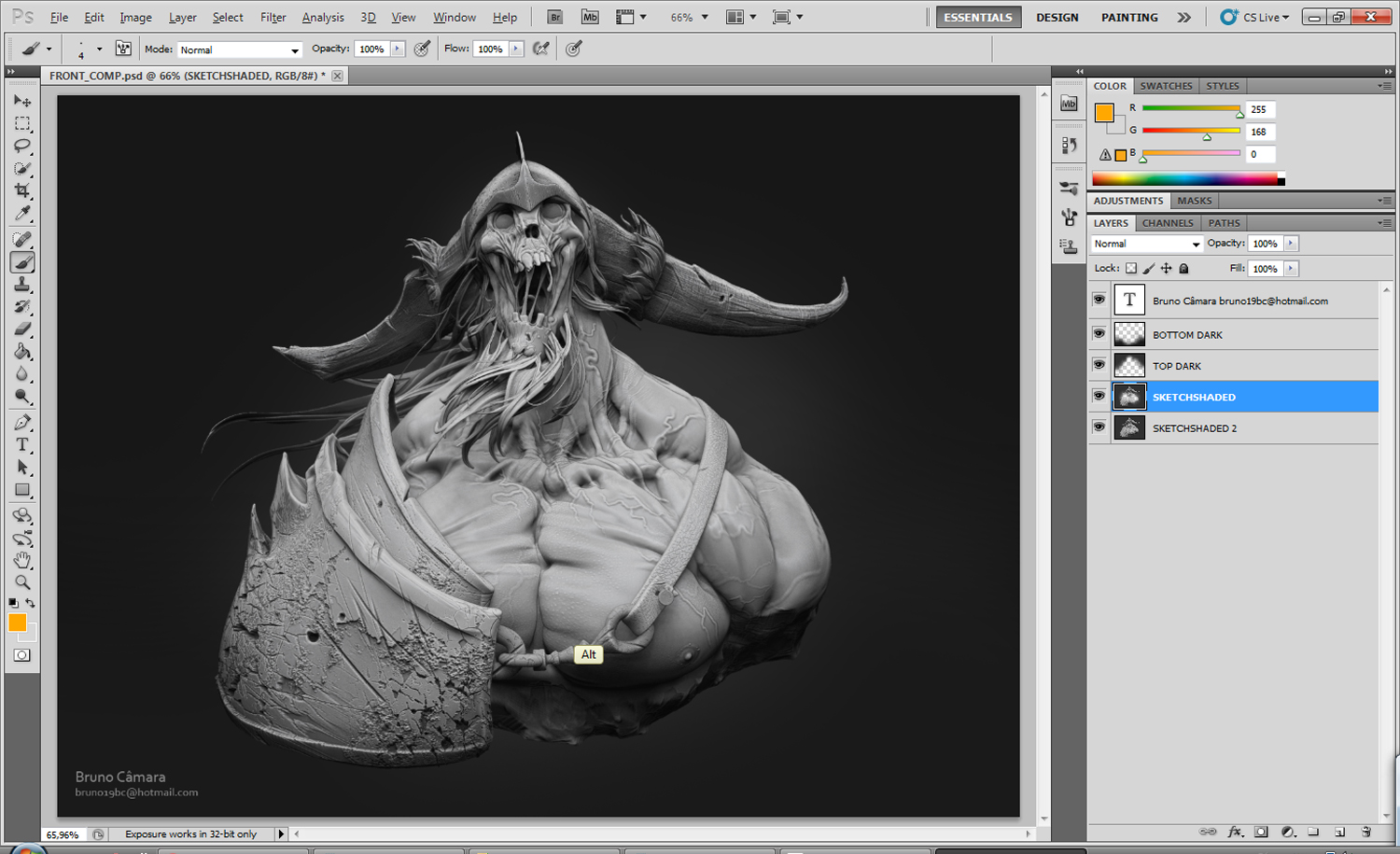1400x854 pixels.
Task: Toggle lock transparent pixels
Action: click(x=1131, y=269)
